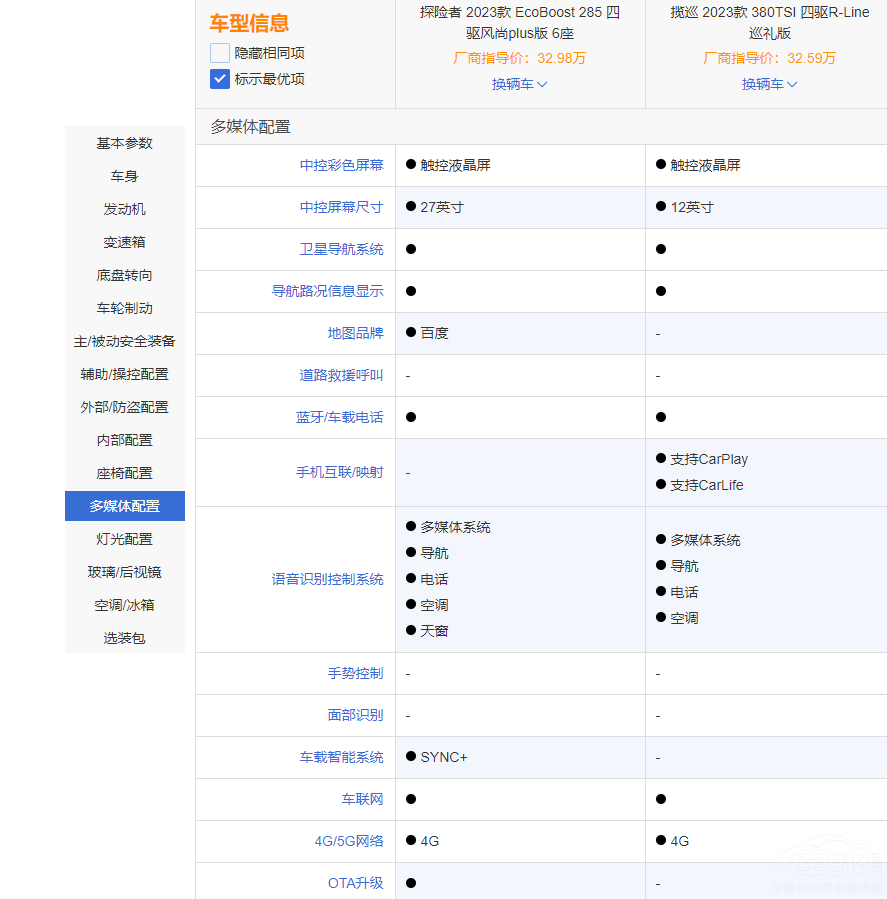Select 座椅配置 in the sidebar
The image size is (887, 899).
click(x=124, y=472)
